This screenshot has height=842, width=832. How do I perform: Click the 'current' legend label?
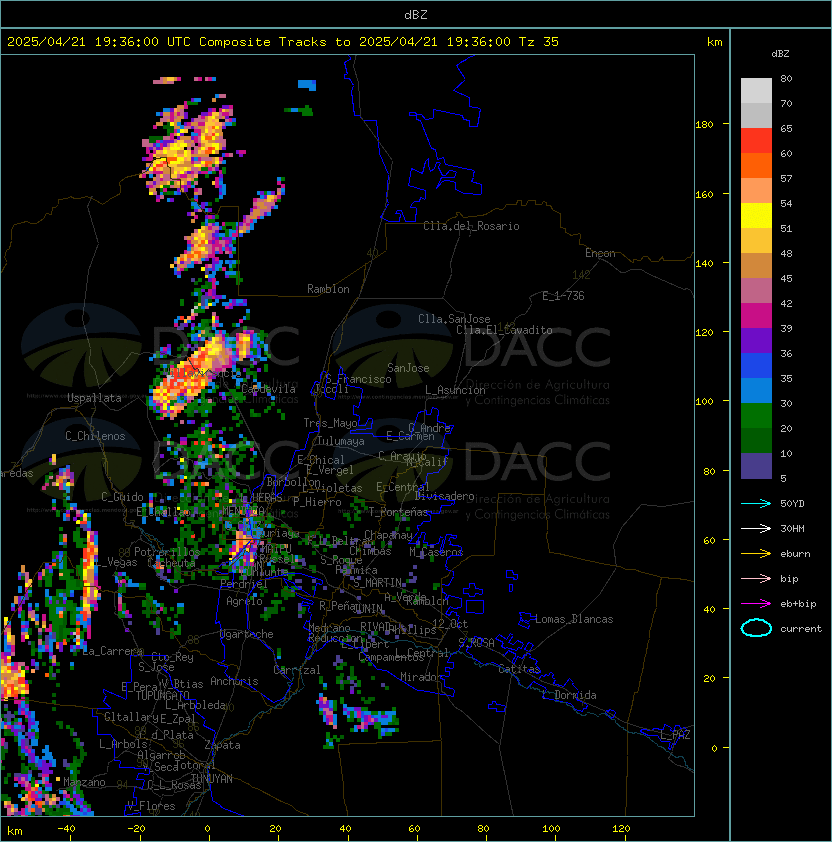tap(801, 629)
